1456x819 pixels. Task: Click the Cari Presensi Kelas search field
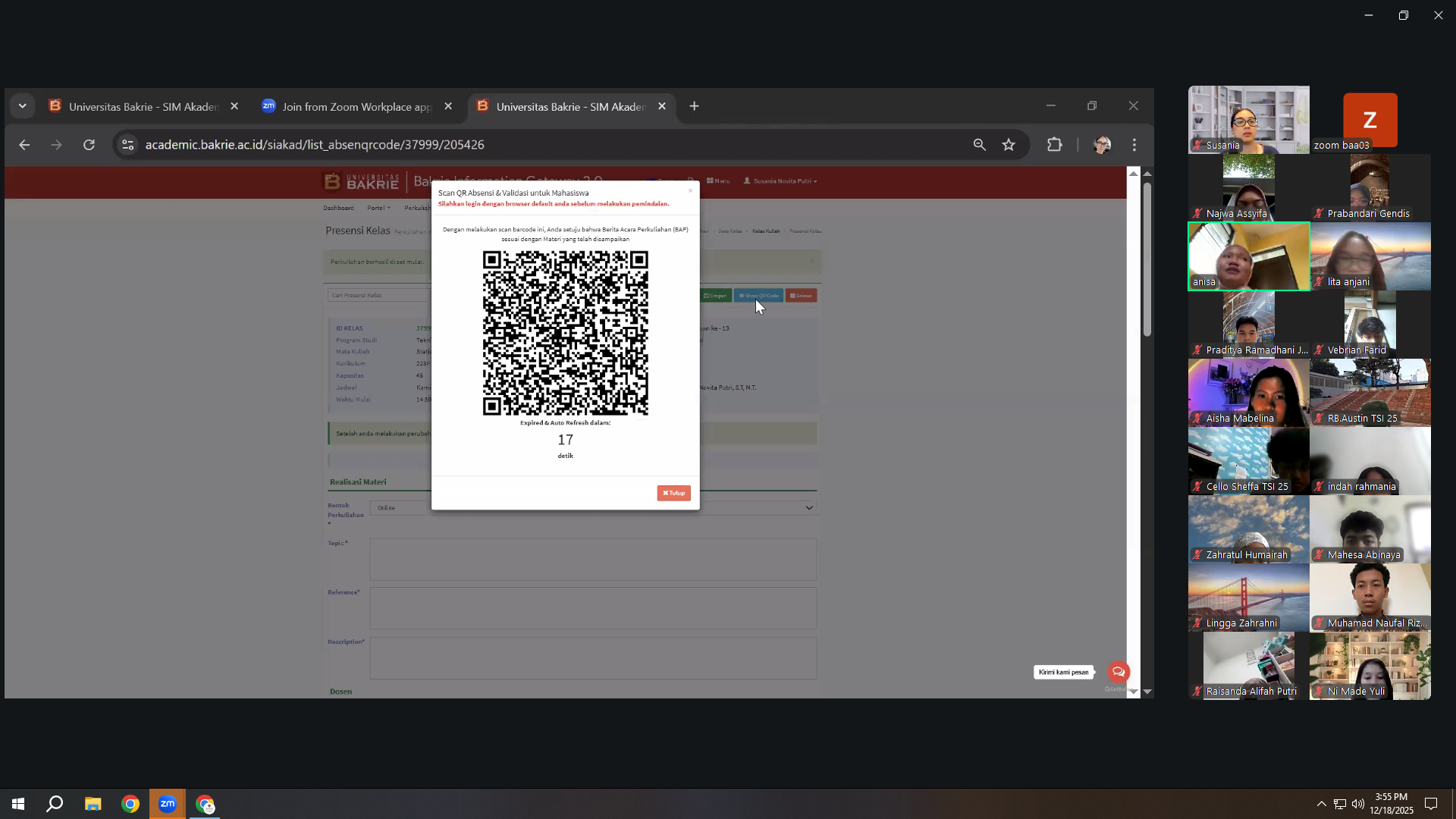click(x=379, y=295)
